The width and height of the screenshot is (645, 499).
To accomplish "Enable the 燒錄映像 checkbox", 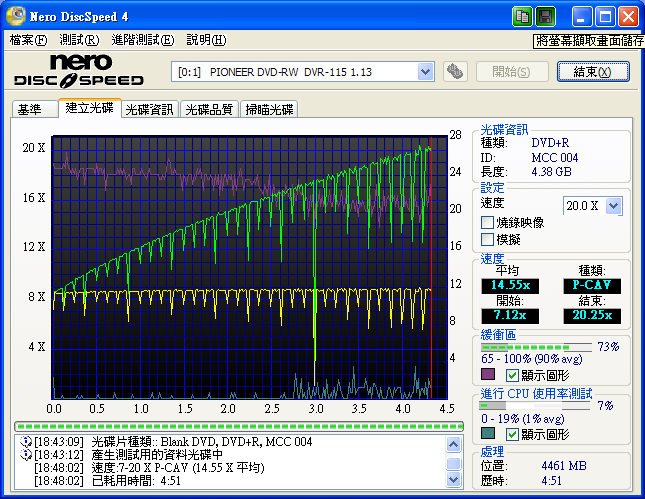I will pos(488,223).
